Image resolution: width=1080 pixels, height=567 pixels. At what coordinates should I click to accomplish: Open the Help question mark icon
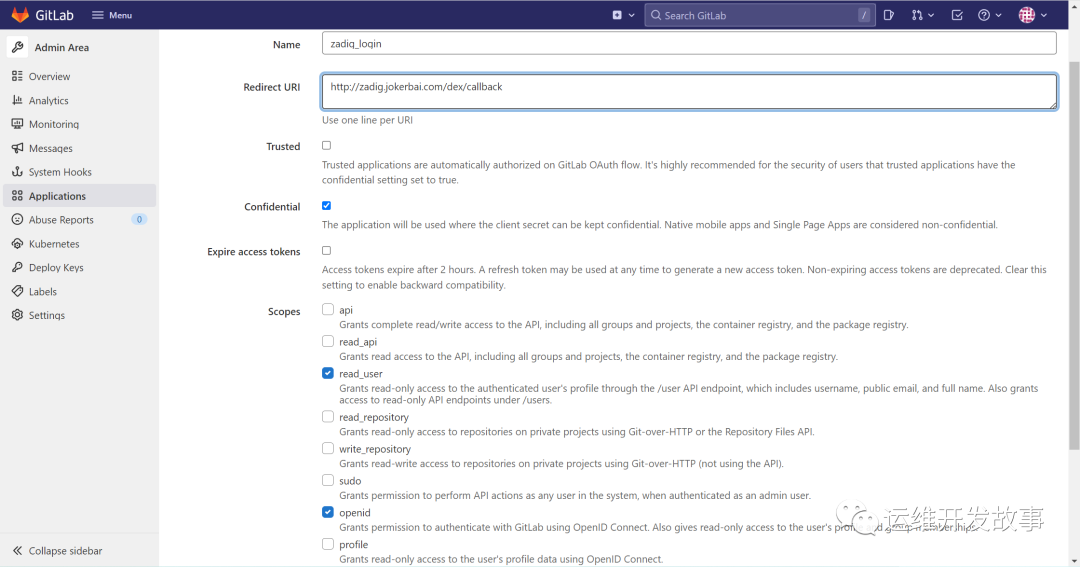(x=984, y=15)
